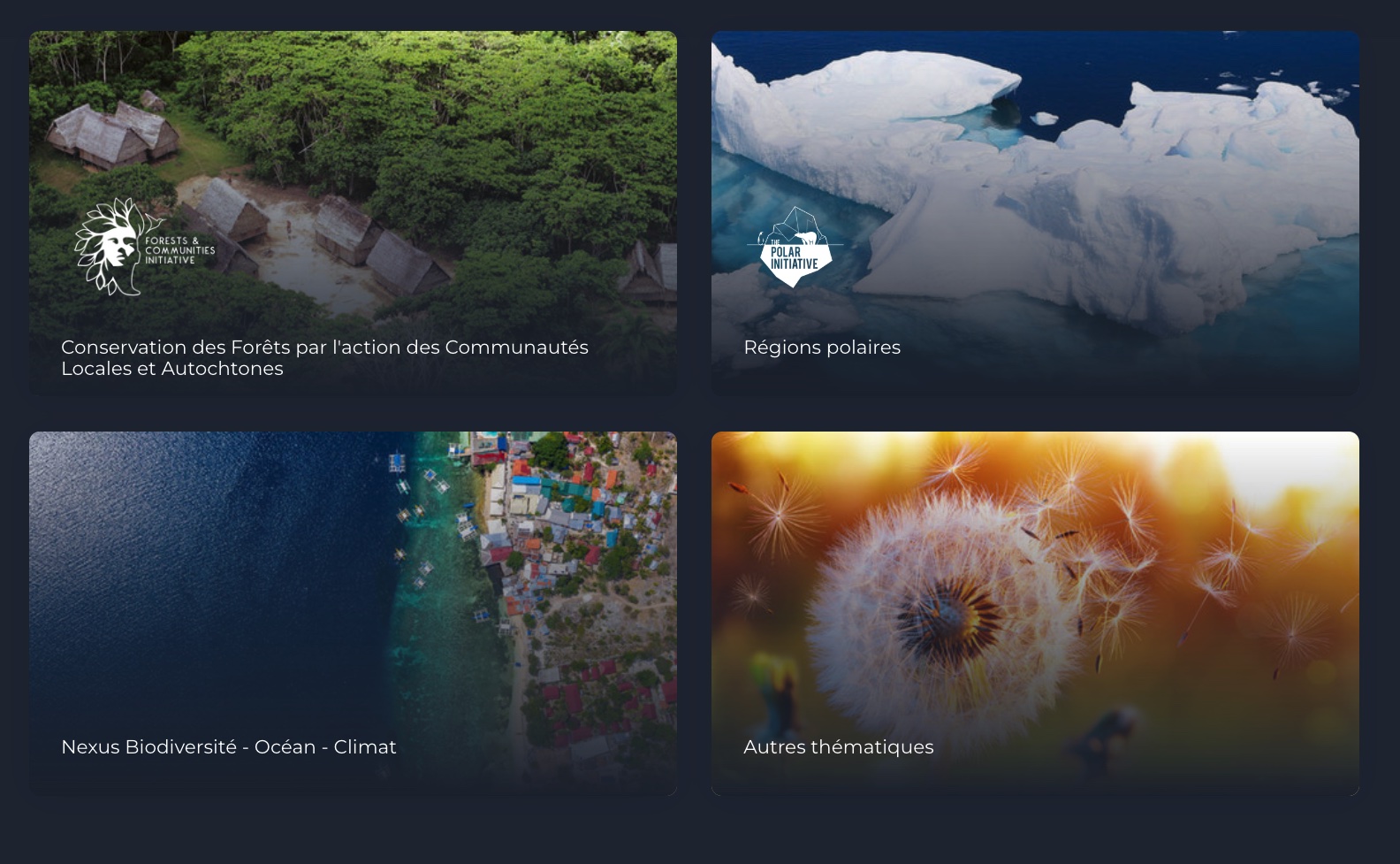The width and height of the screenshot is (1400, 864).
Task: Click the Forests & Communities Initiative logo
Action: point(145,246)
